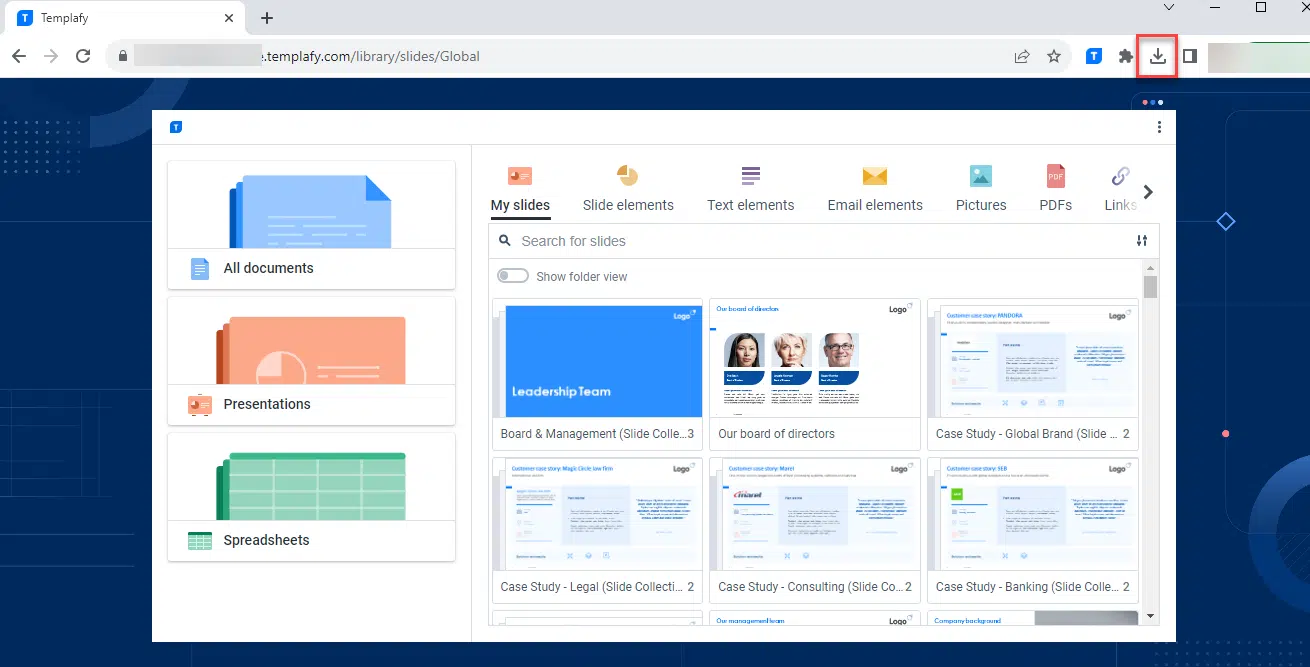Select Case Study - Global Brand thumbnail
The width and height of the screenshot is (1310, 667).
click(x=1032, y=374)
